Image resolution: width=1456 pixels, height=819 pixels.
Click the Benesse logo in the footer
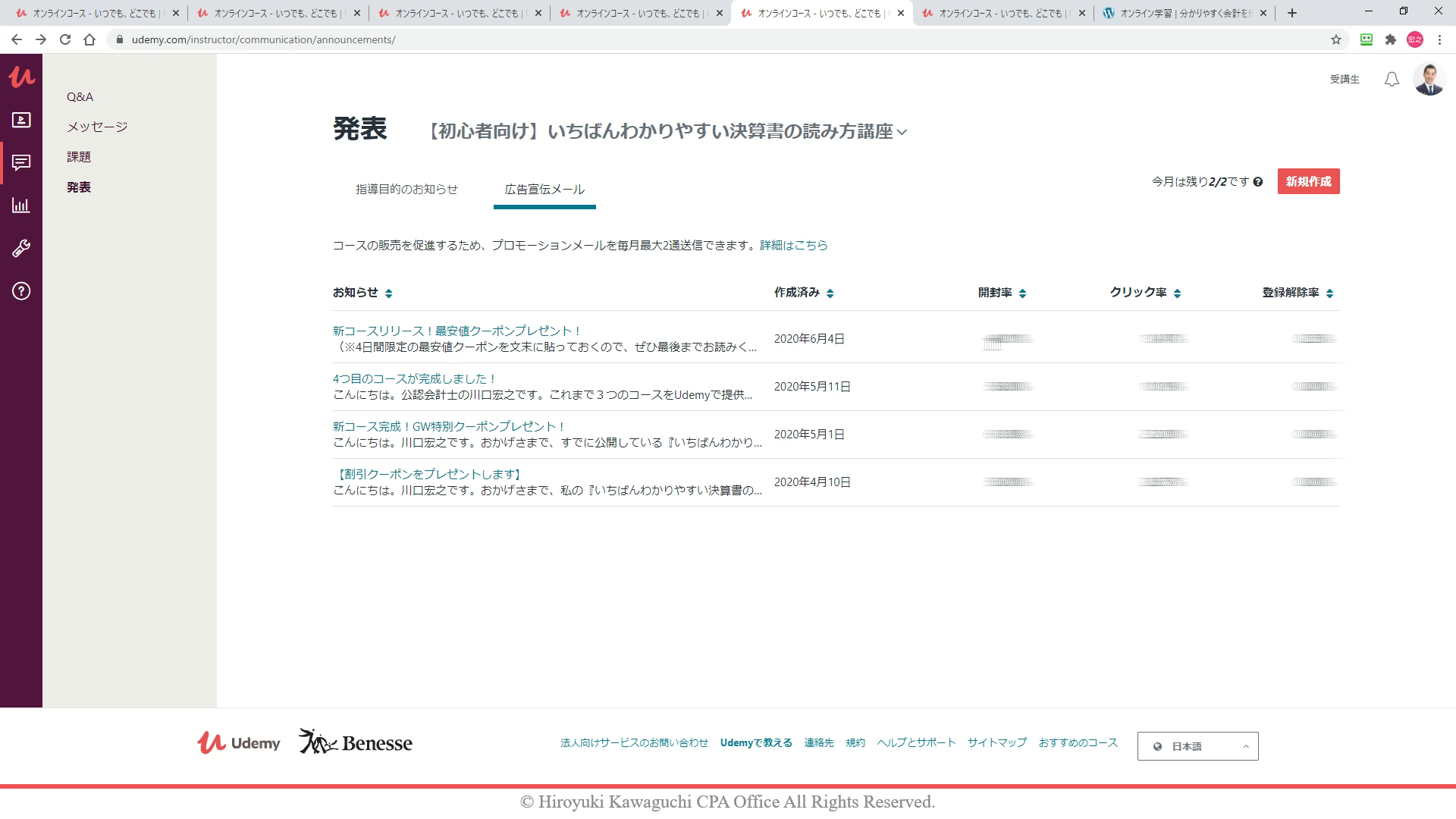[356, 742]
